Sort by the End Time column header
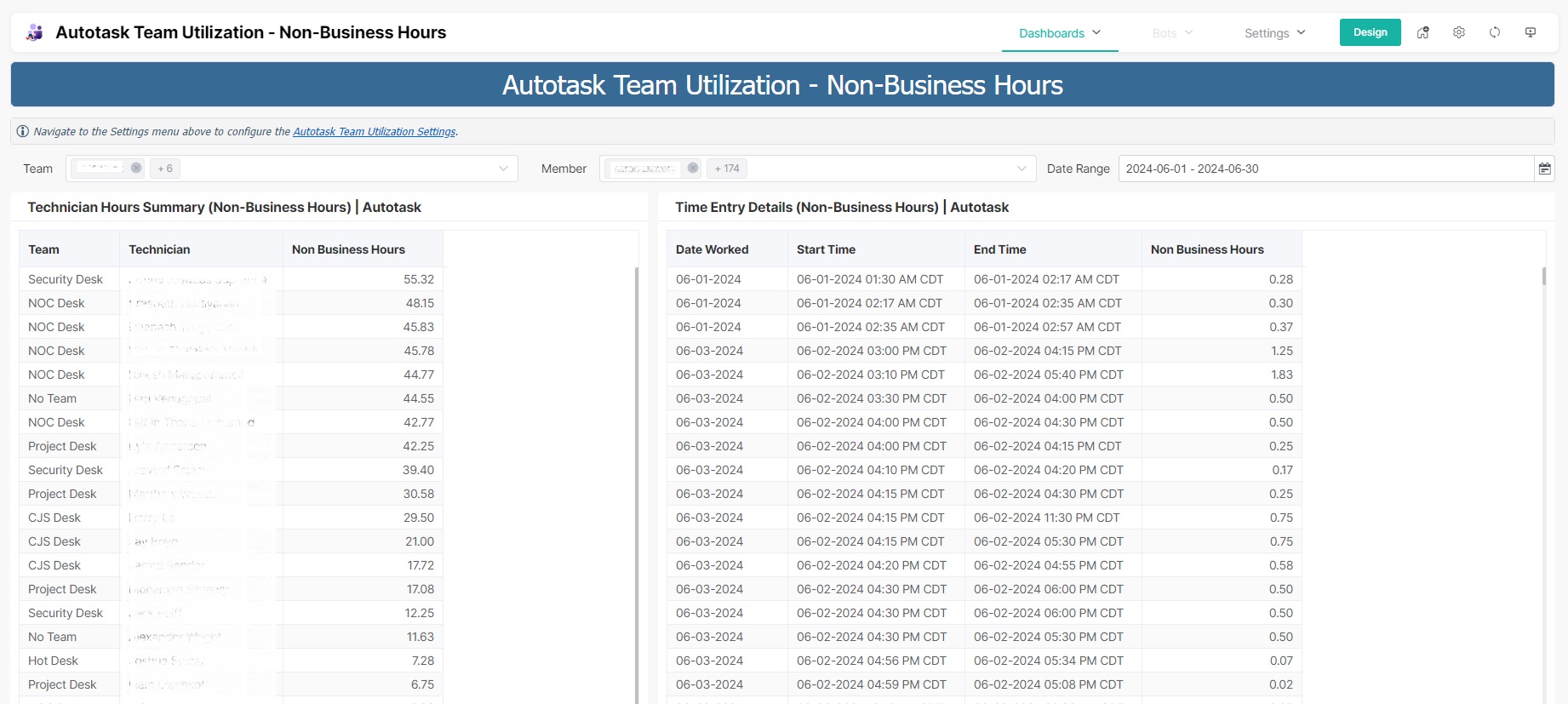The image size is (1568, 704). 1053,249
